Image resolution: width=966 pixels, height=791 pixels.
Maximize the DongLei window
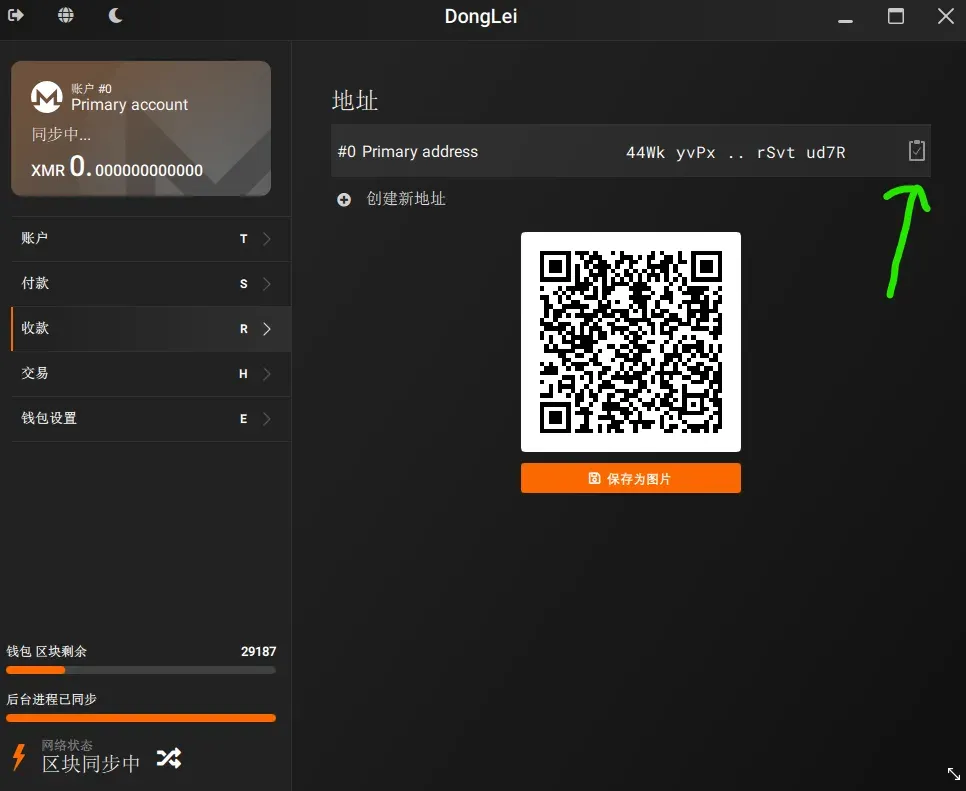(x=896, y=16)
